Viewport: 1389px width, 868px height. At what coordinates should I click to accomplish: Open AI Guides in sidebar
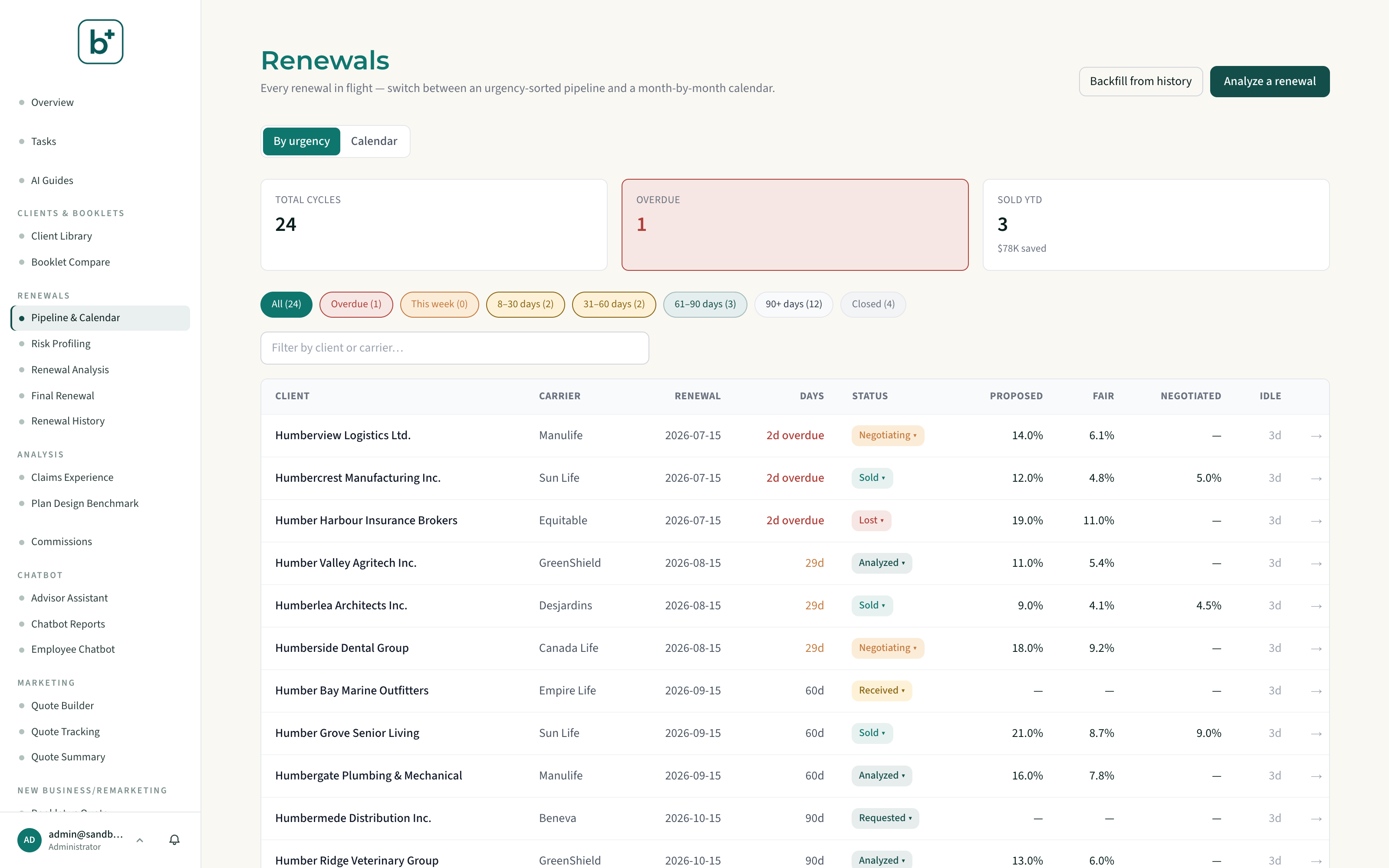click(52, 180)
